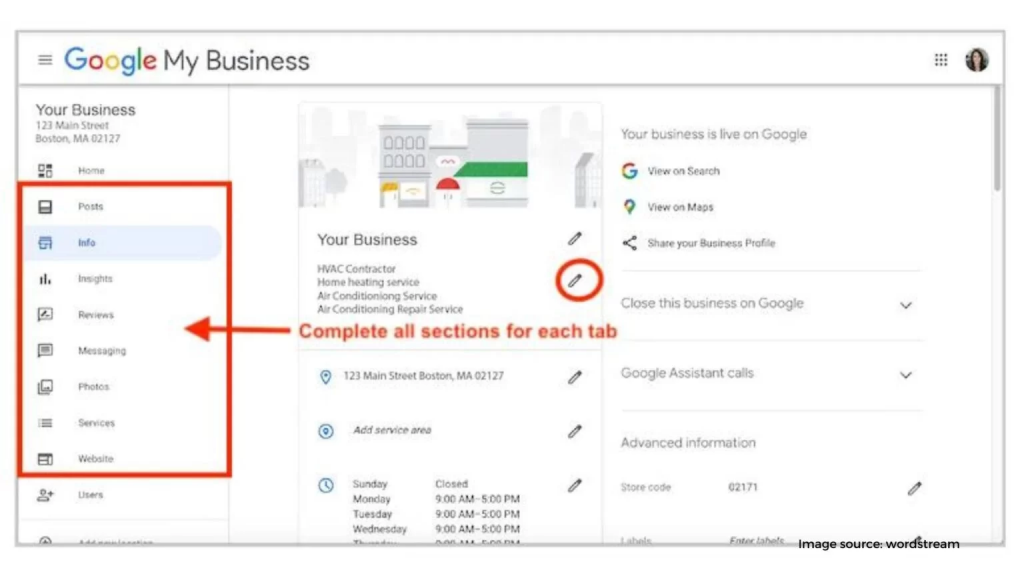Click Share your Business Profile
Image resolution: width=1024 pixels, height=576 pixels.
(x=711, y=243)
